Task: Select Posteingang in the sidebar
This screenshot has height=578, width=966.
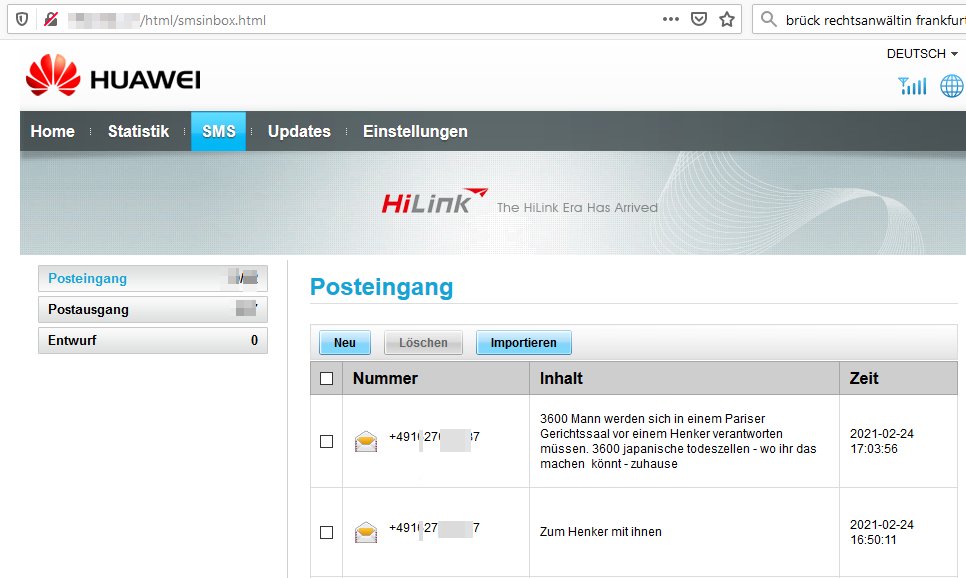Action: pyautogui.click(x=153, y=279)
